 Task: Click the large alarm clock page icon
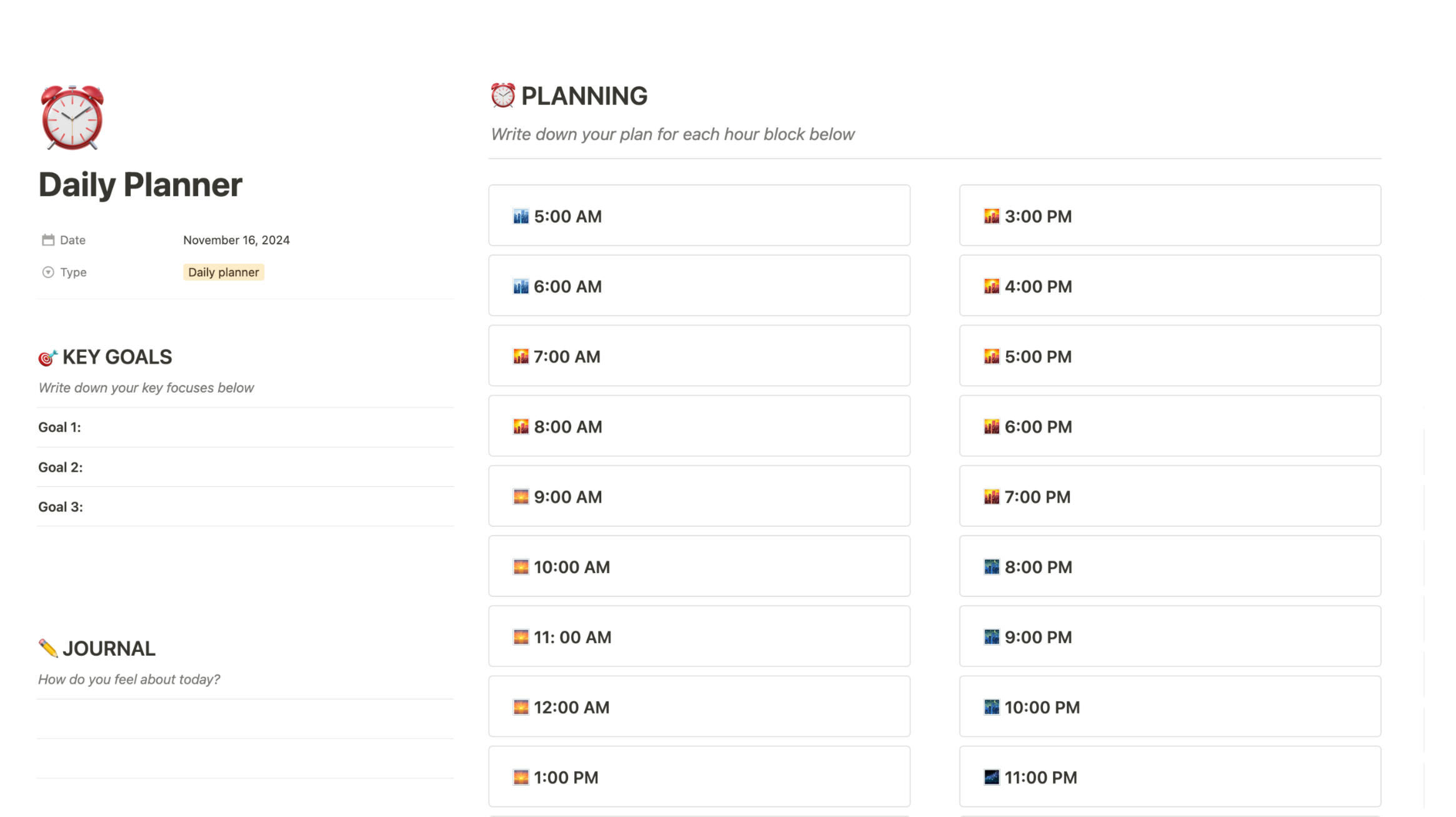(72, 118)
